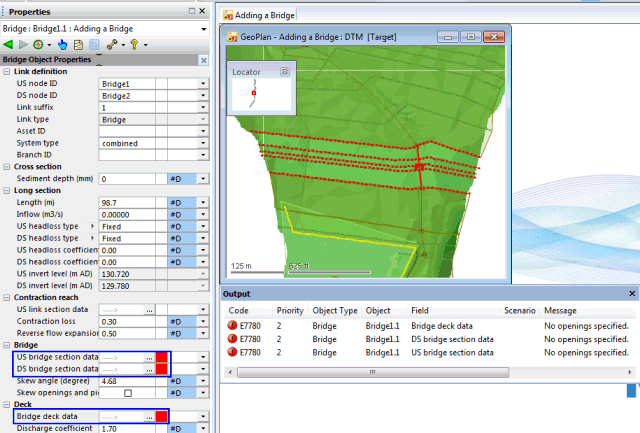The image size is (640, 433).
Task: Click red error flag on US bridge section
Action: 162,358
